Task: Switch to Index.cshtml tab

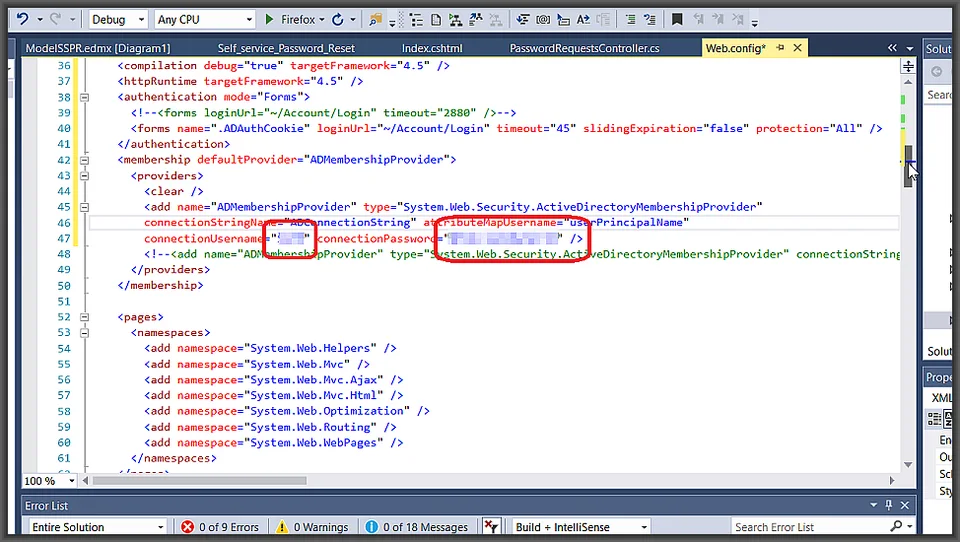Action: pyautogui.click(x=432, y=48)
